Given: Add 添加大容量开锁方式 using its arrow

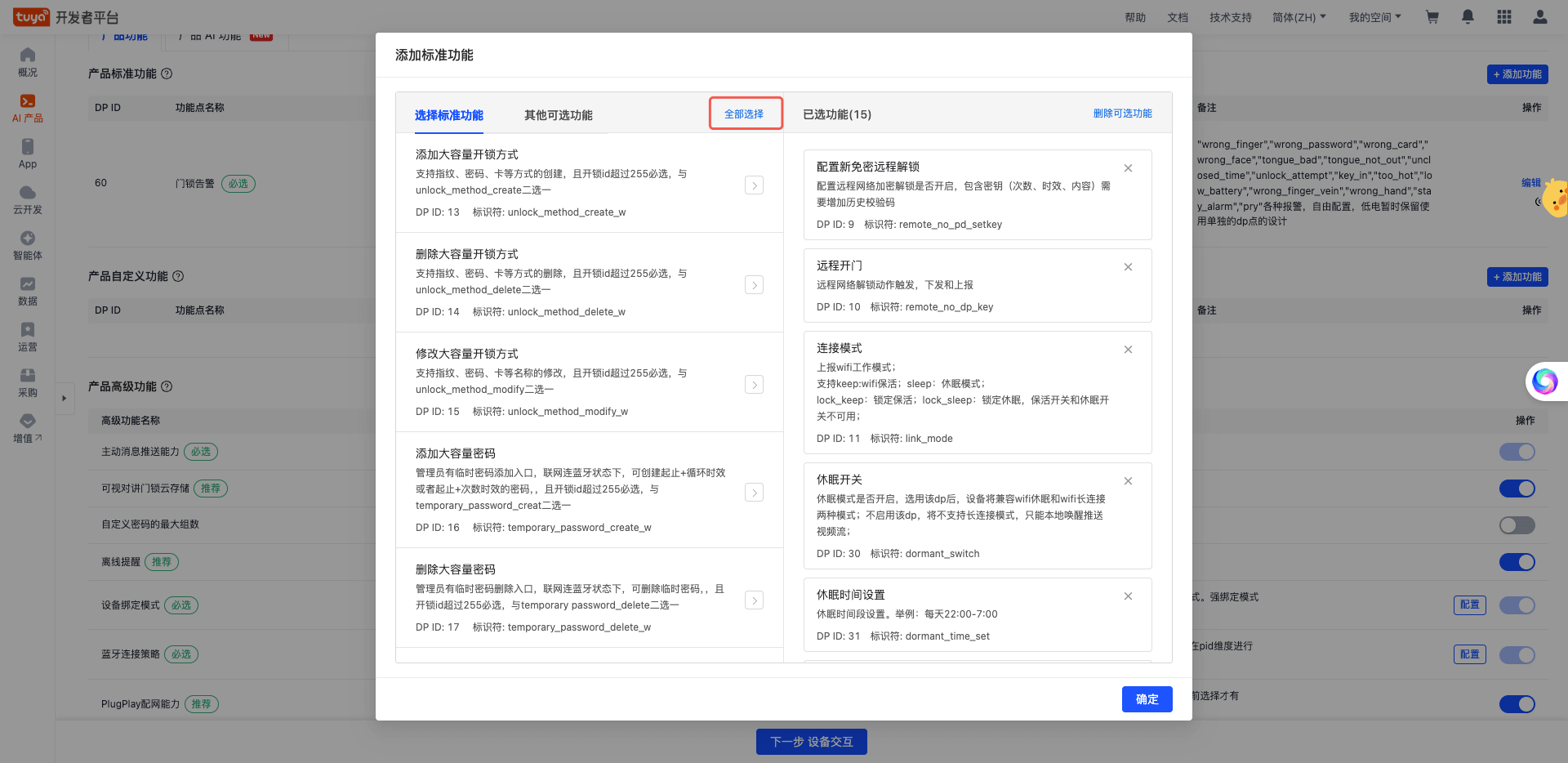Looking at the screenshot, I should tap(754, 185).
